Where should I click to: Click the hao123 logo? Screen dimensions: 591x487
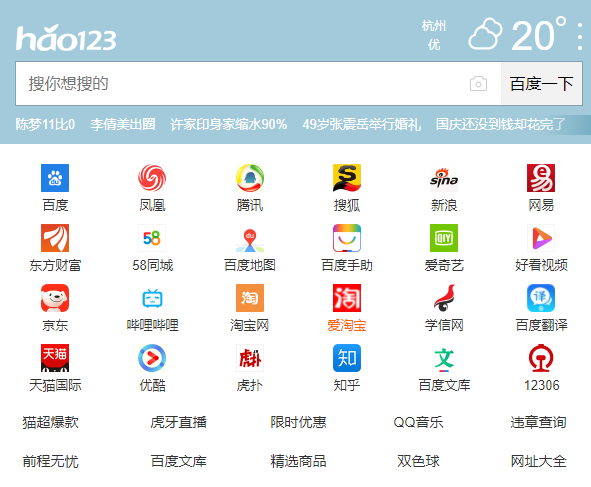click(x=66, y=37)
